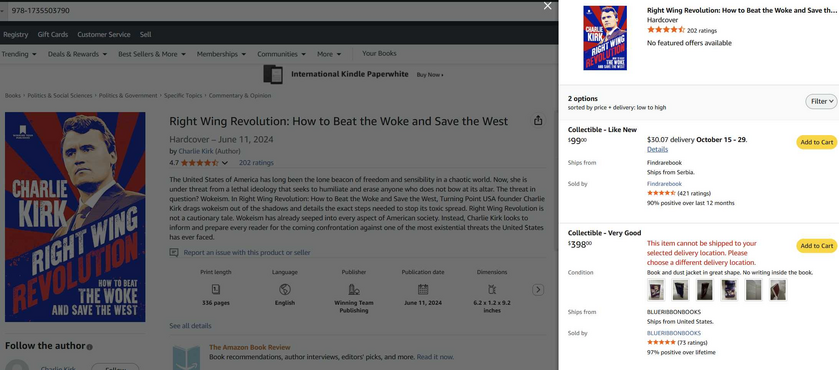This screenshot has height=370, width=839.
Task: Open the Deals & Rewards dropdown
Action: click(77, 54)
